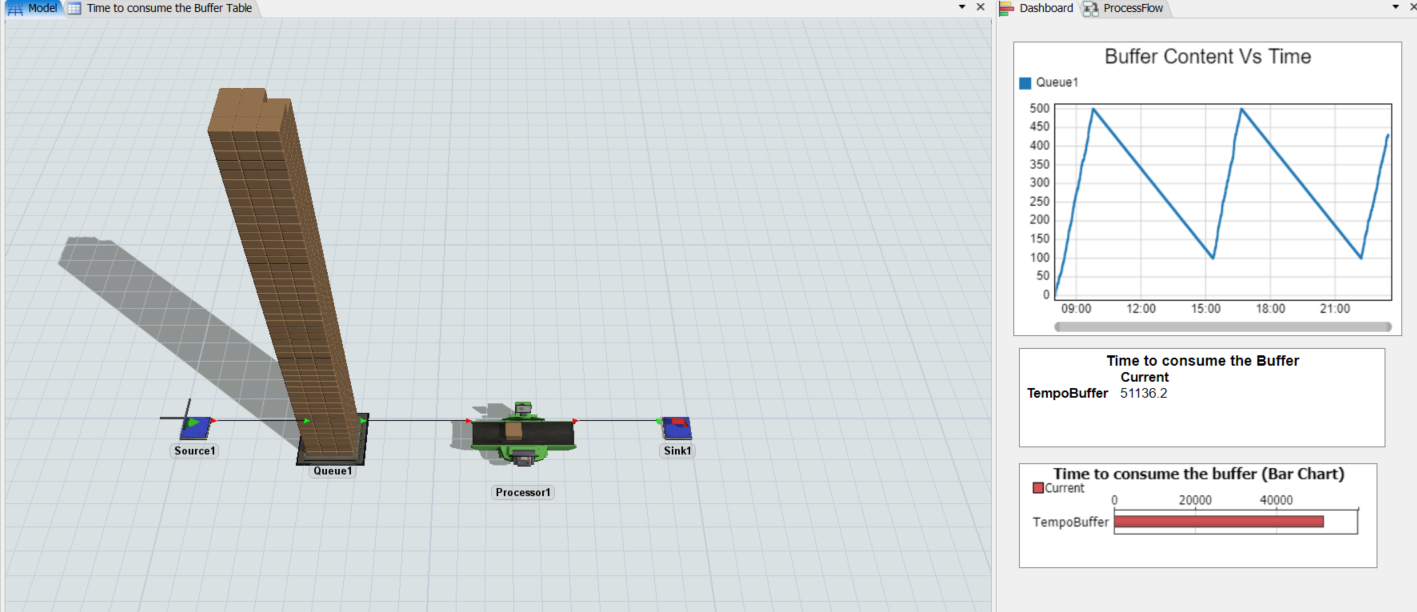Open the Model pane dropdown arrow
The image size is (1417, 612).
click(x=962, y=7)
